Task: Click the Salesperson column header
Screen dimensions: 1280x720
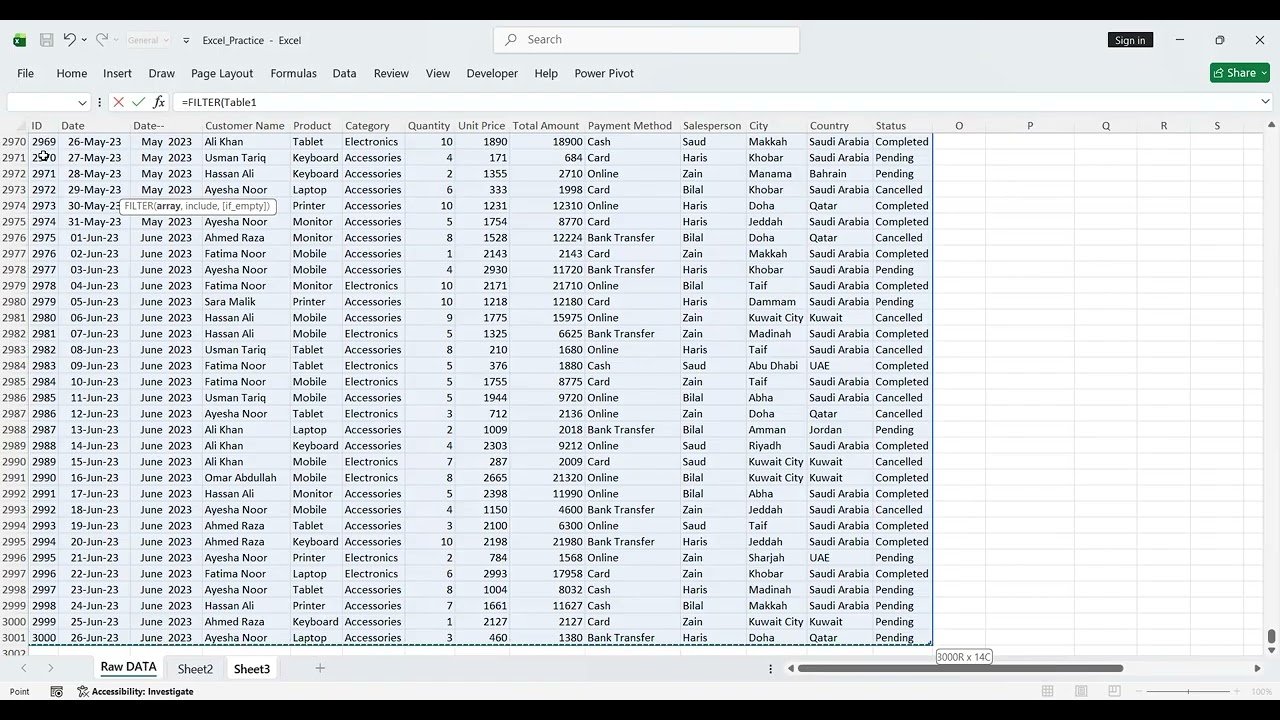Action: pos(711,126)
